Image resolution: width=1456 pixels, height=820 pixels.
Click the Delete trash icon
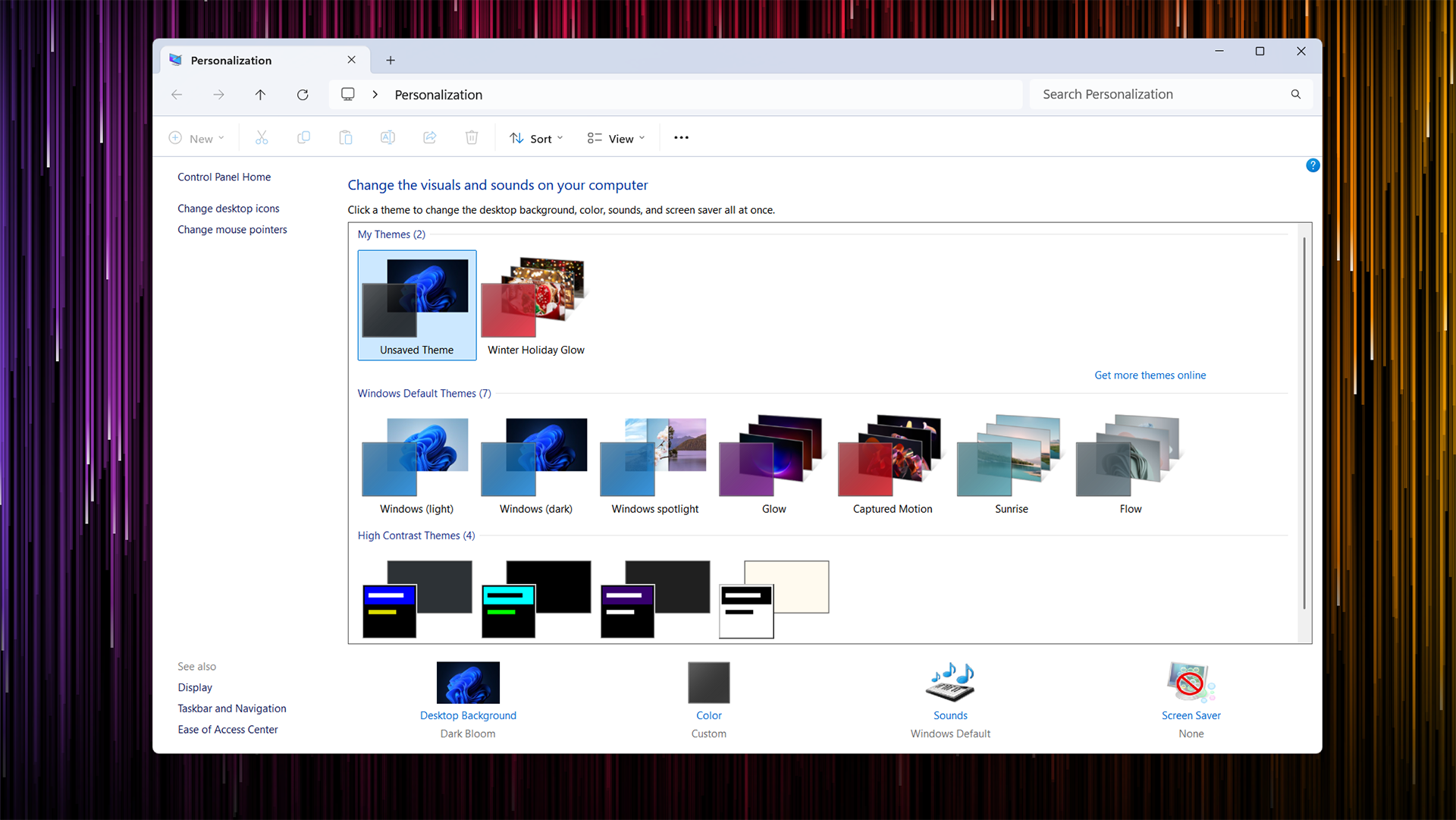(472, 138)
